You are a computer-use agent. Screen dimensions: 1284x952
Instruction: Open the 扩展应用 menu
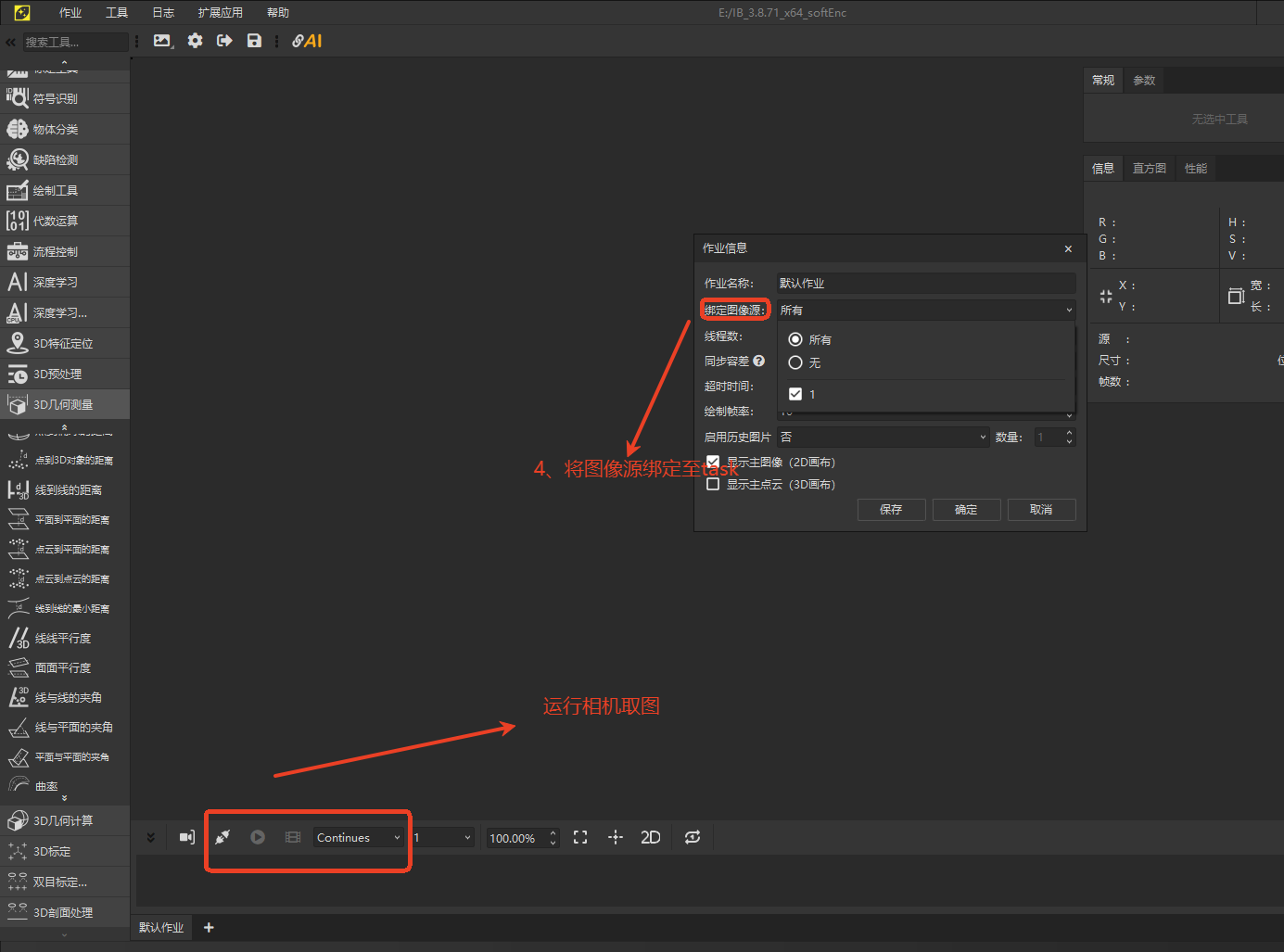[220, 13]
